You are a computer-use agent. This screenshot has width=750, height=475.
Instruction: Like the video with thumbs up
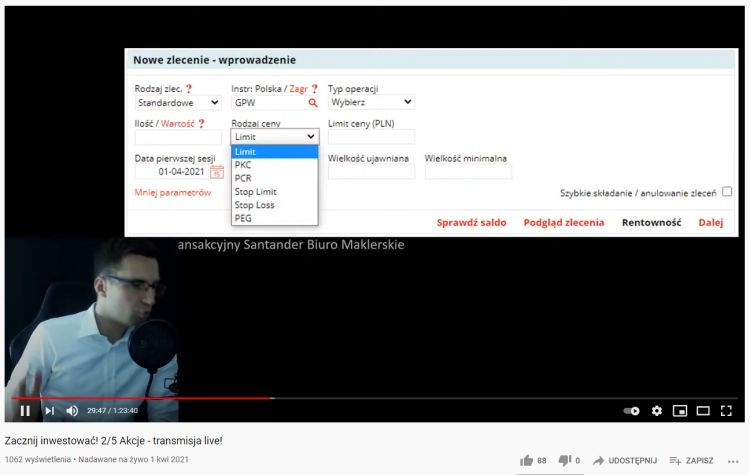tap(527, 460)
